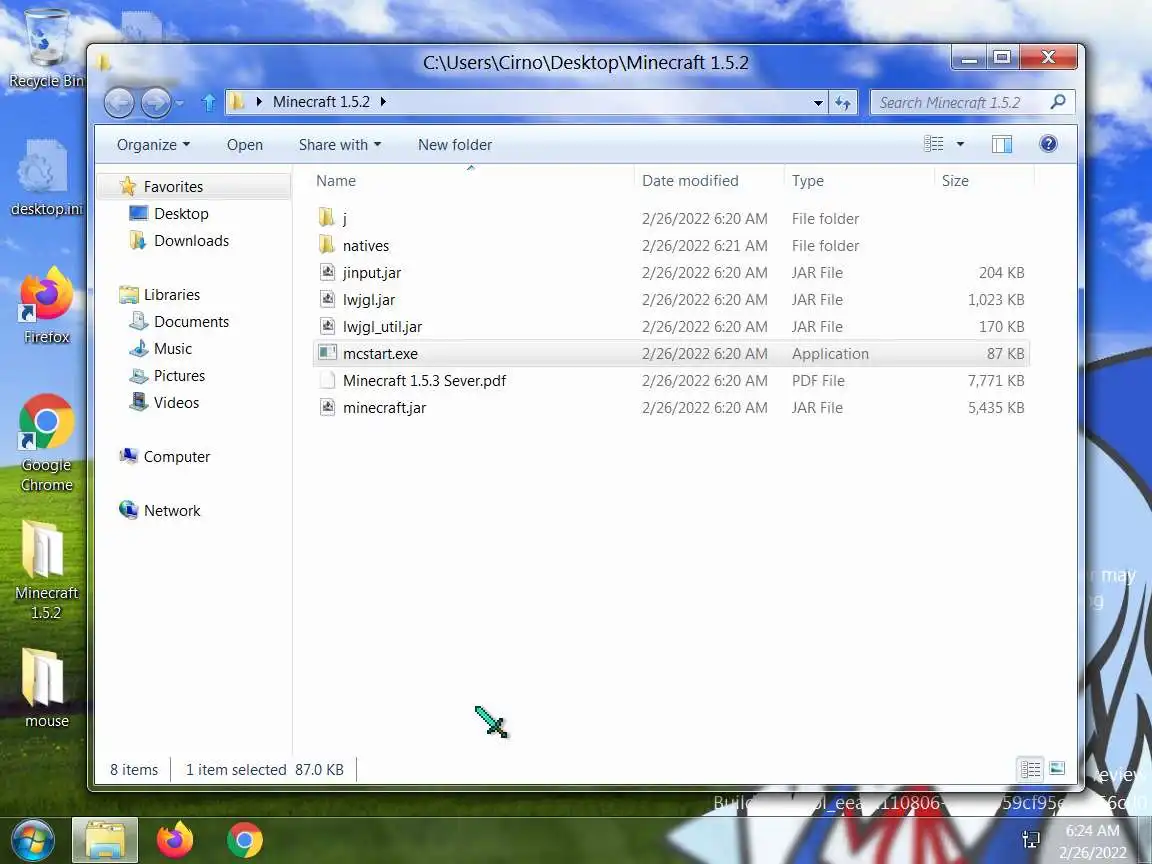This screenshot has height=864, width=1152.
Task: Go up one folder level arrow
Action: point(209,102)
